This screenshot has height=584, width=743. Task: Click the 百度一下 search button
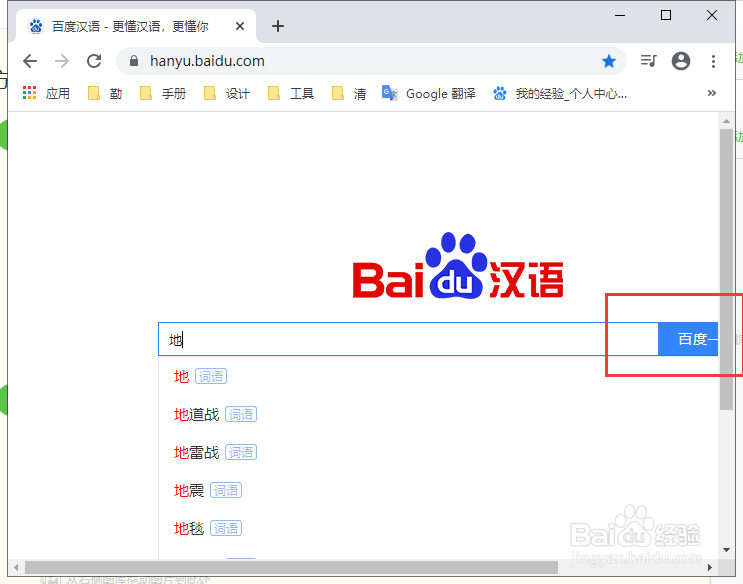688,339
